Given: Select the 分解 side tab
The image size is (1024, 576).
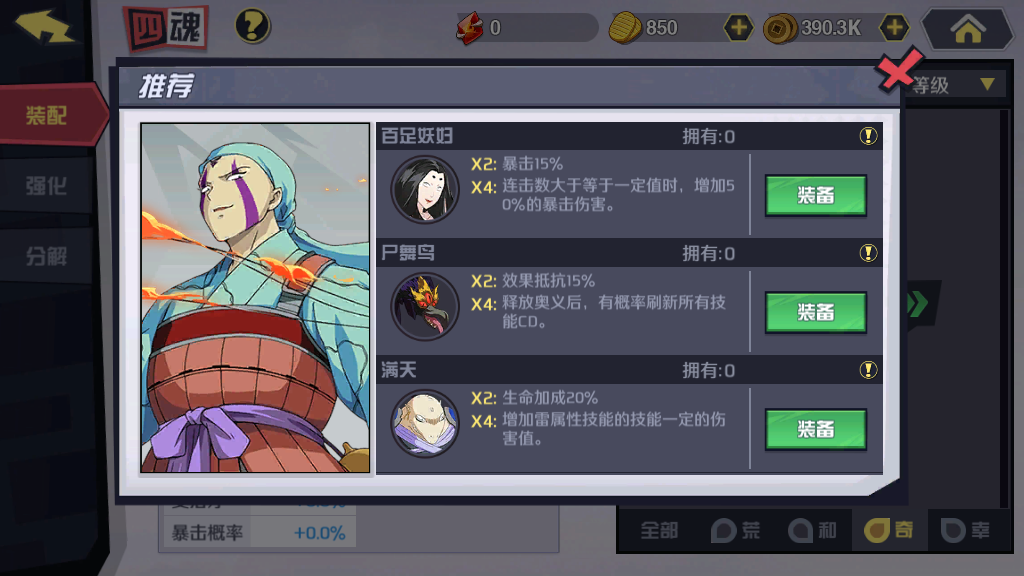Looking at the screenshot, I should (46, 256).
